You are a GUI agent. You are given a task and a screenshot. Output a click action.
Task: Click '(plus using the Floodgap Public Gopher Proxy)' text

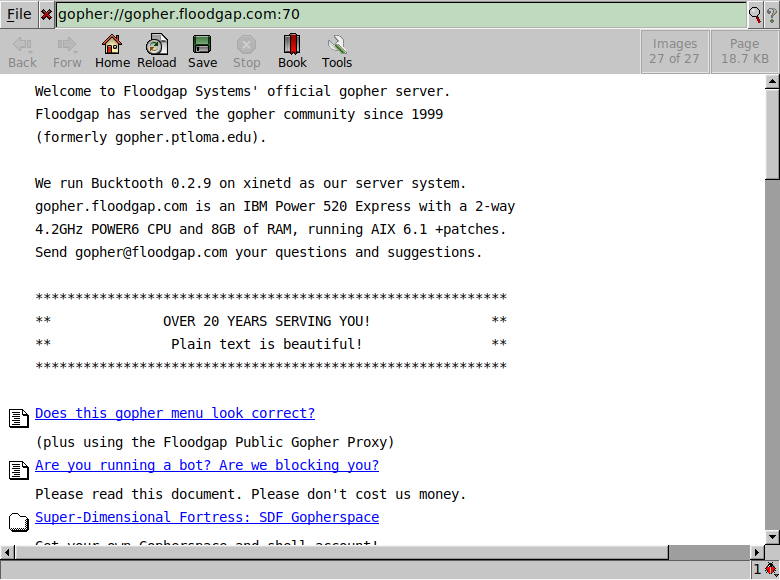pos(215,442)
